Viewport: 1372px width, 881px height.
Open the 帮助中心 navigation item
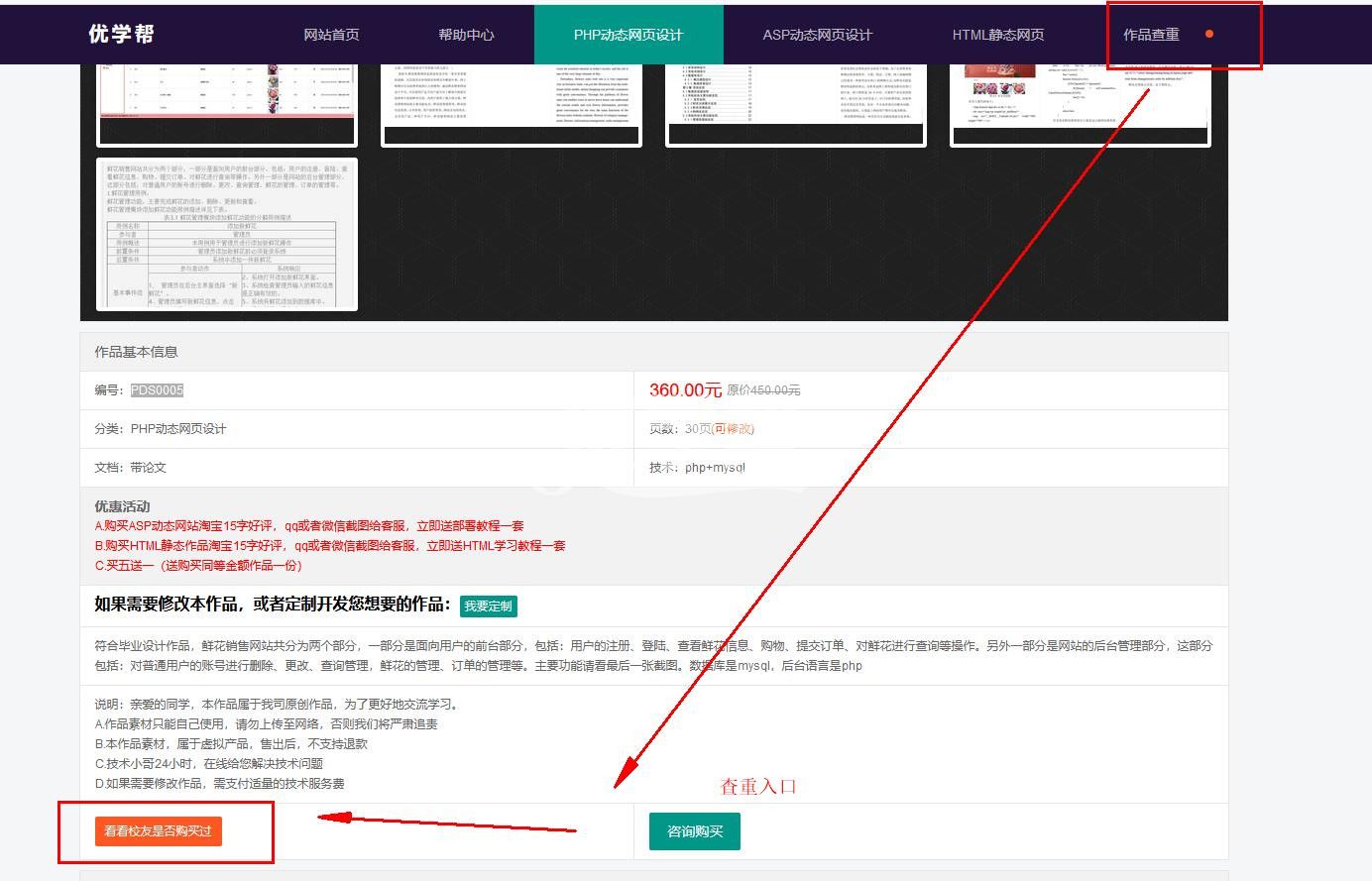click(466, 35)
